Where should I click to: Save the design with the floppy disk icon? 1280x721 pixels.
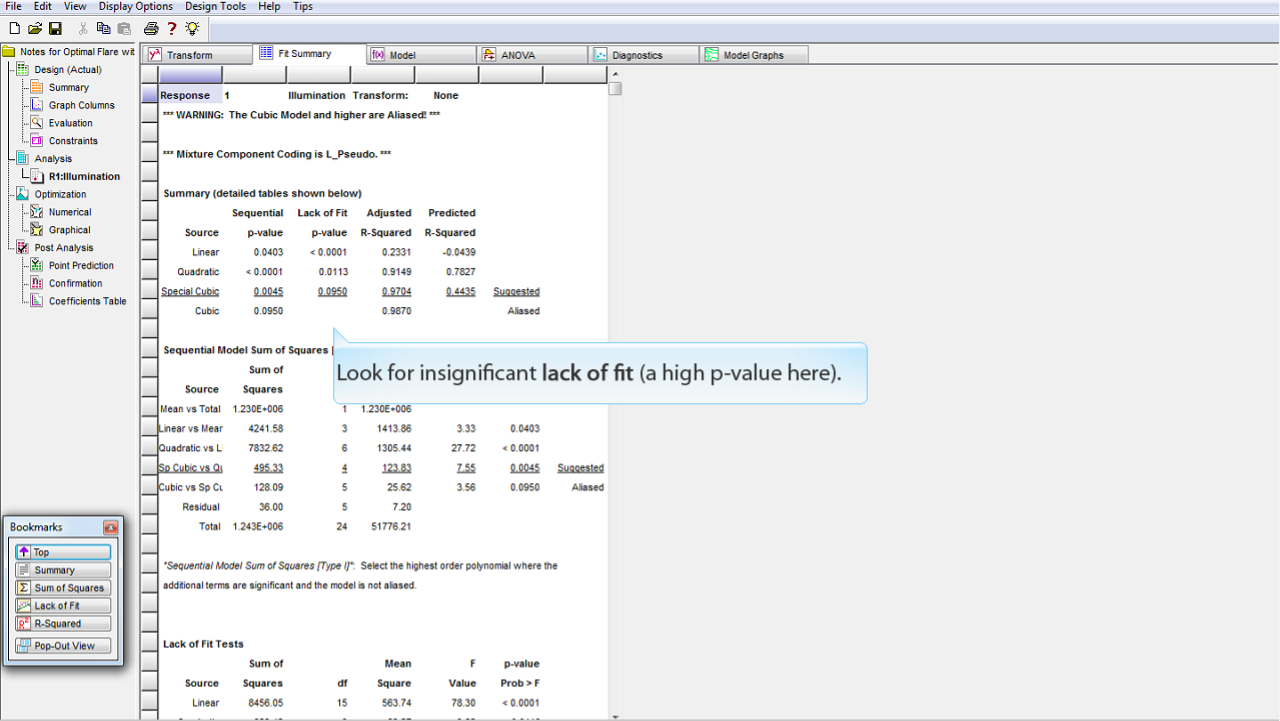[55, 28]
